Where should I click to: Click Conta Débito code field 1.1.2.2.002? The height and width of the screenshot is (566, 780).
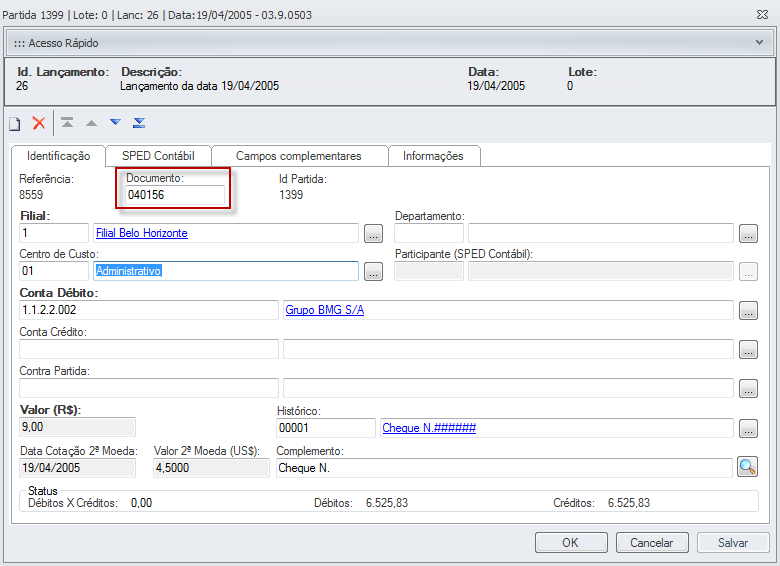[x=149, y=310]
